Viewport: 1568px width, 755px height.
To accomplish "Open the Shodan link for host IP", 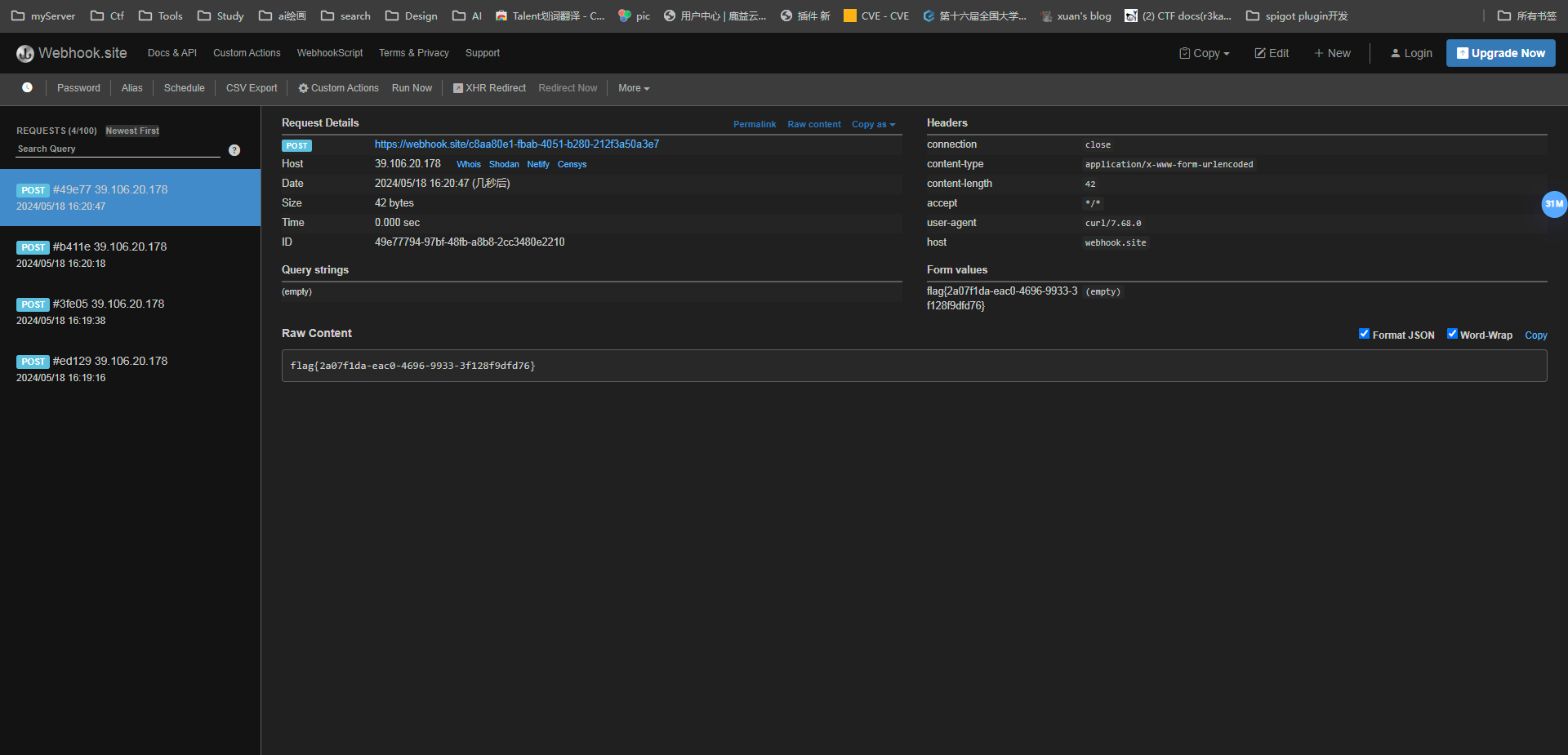I will tap(504, 164).
